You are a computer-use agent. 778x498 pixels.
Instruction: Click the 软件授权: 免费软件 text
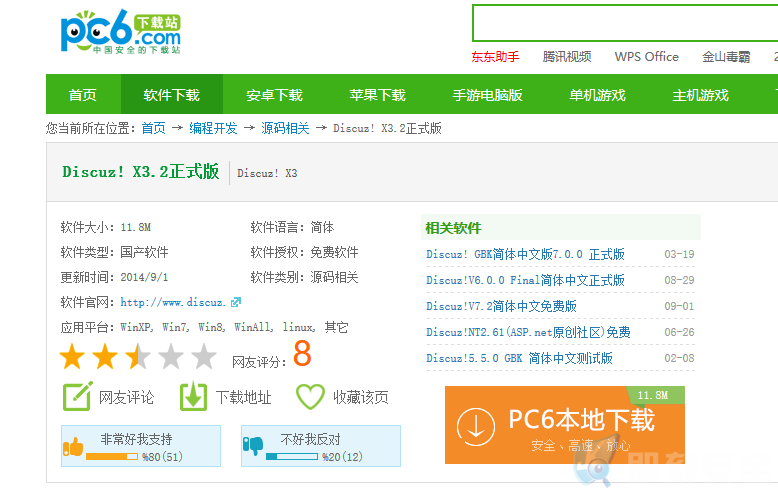304,252
